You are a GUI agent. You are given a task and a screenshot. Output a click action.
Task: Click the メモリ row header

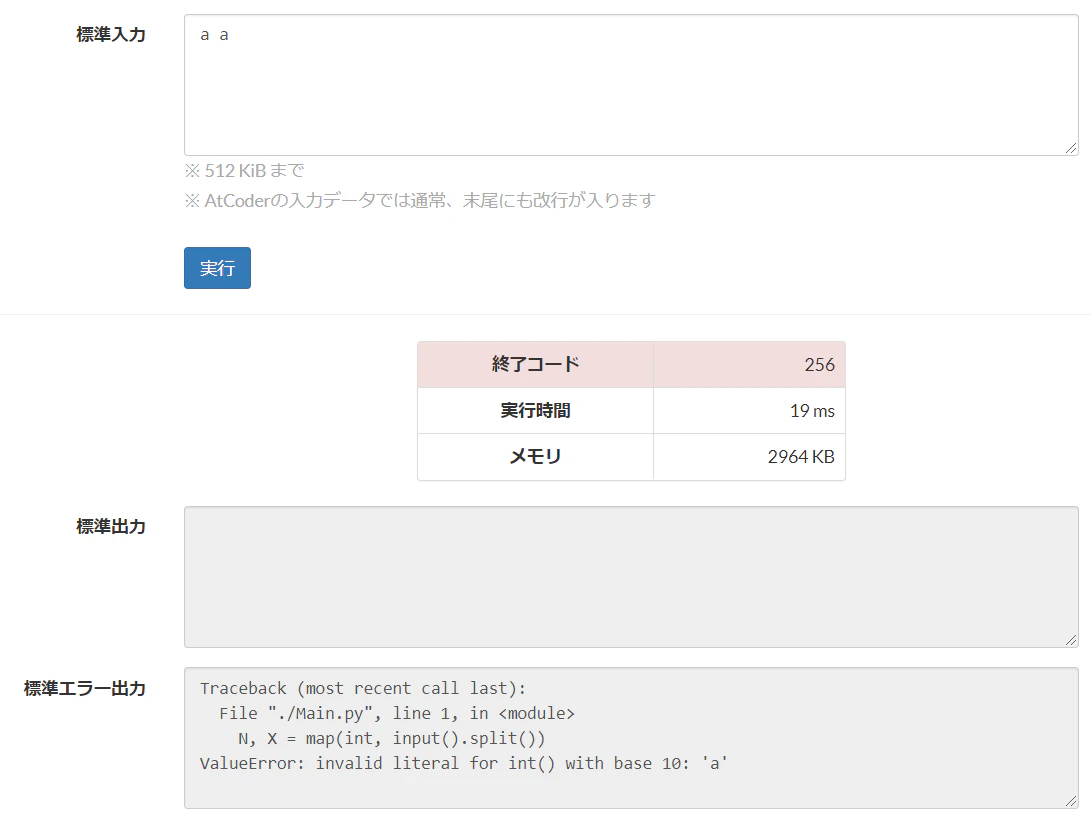pyautogui.click(x=535, y=456)
